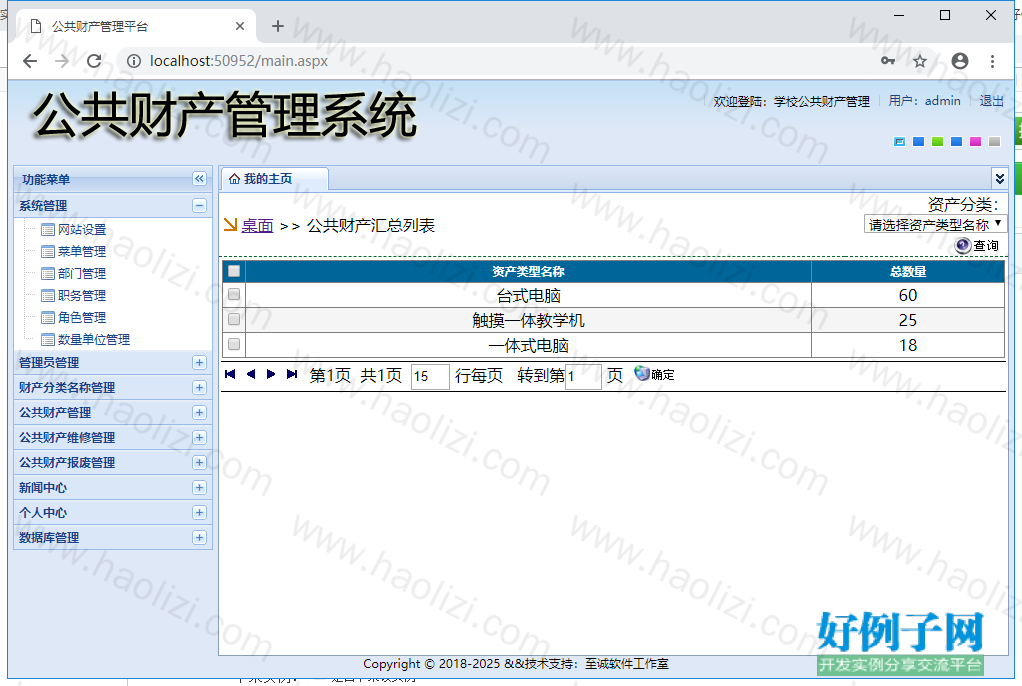Collapse the 系统管理 section
This screenshot has width=1022, height=686.
pyautogui.click(x=199, y=205)
